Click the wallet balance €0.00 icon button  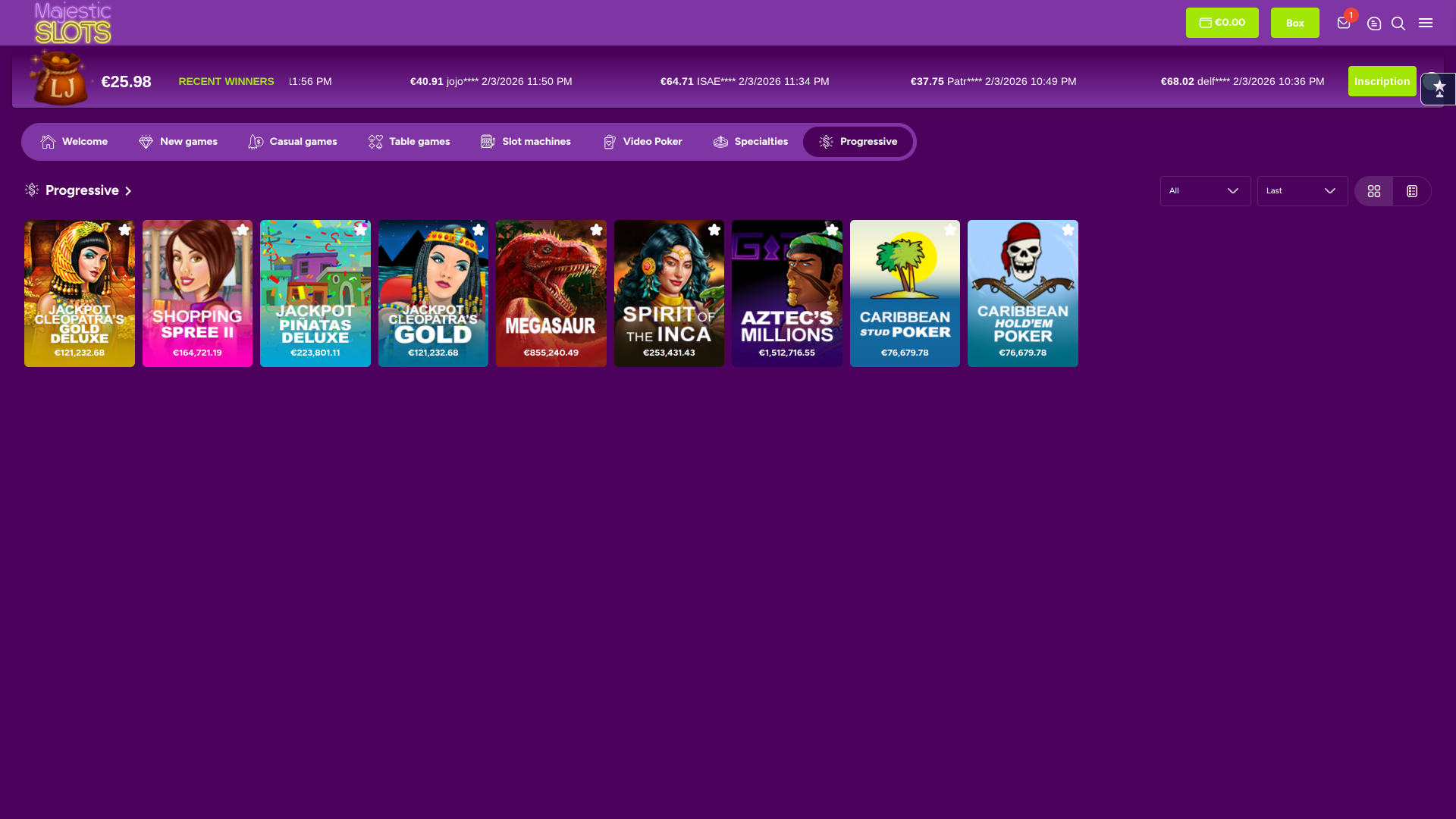(x=1222, y=22)
